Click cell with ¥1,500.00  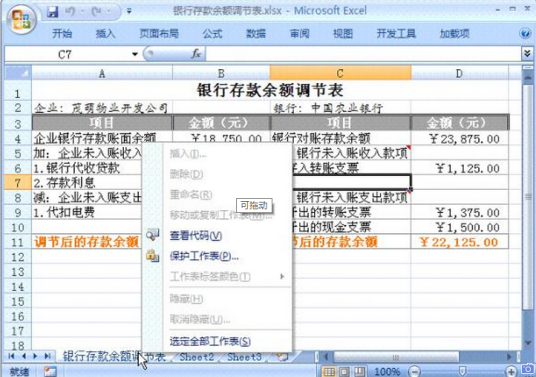[x=459, y=227]
